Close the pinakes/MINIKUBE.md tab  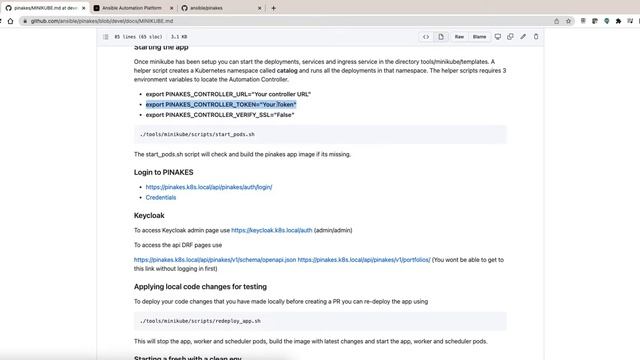(x=84, y=8)
